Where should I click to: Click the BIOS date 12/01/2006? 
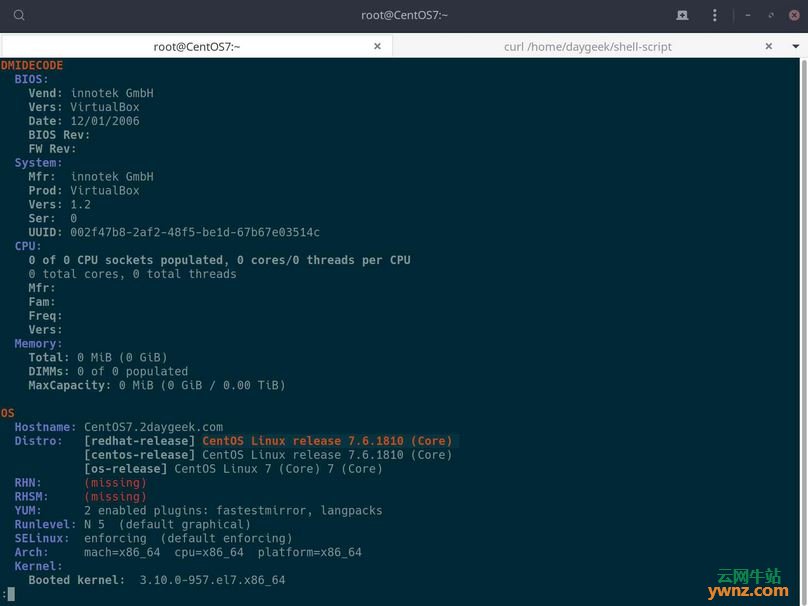pyautogui.click(x=105, y=121)
